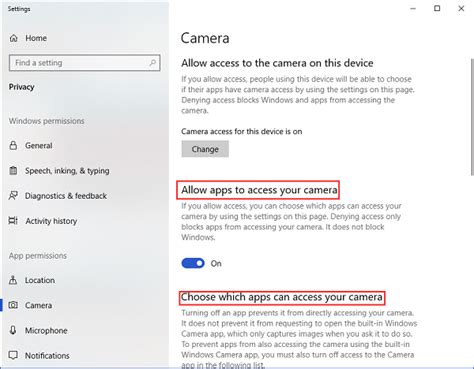
Task: Open the General privacy page
Action: 39,146
